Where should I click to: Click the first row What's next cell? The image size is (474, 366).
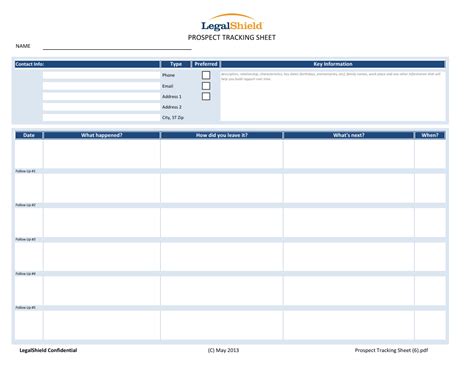(x=349, y=154)
